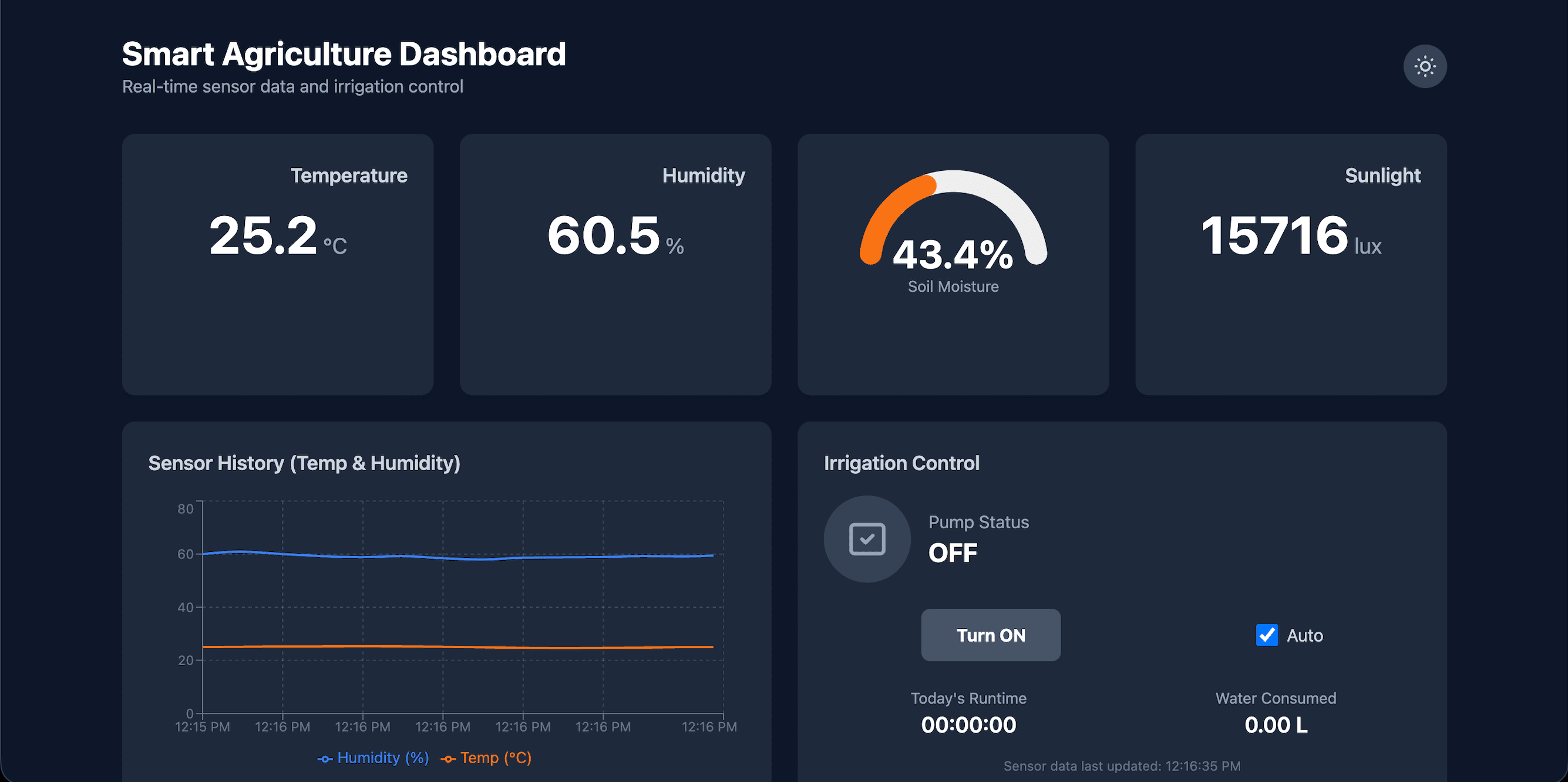Click the Sunlight 15716 lux reading
The image size is (1568, 782).
point(1274,235)
